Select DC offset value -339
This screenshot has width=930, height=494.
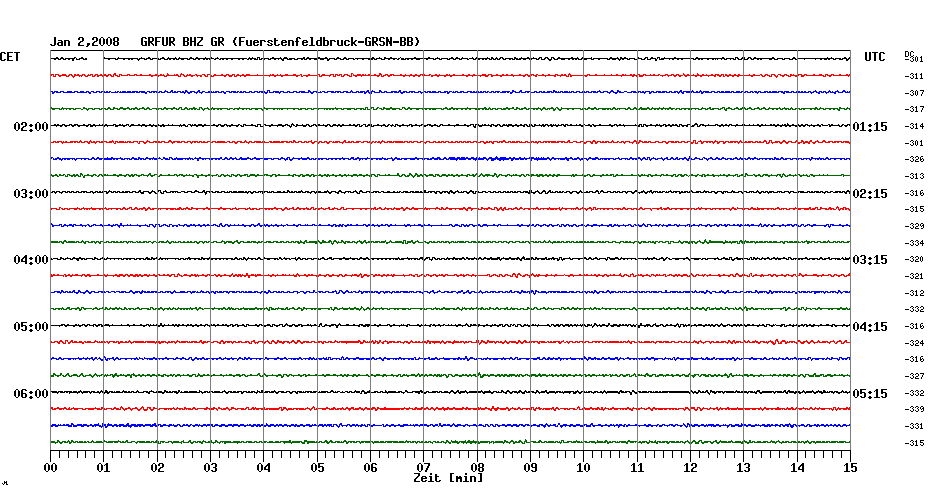[914, 409]
